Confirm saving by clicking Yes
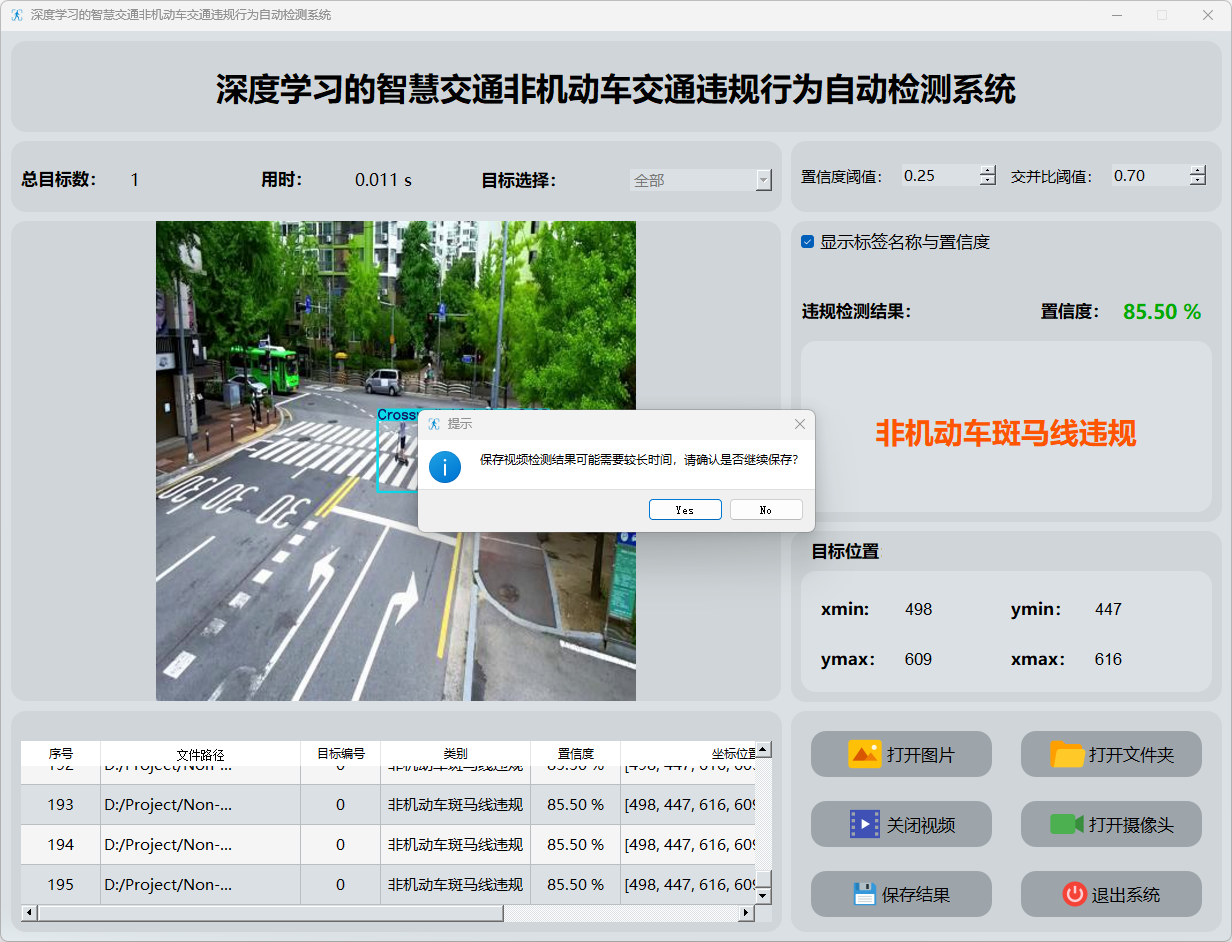Viewport: 1232px width, 942px height. (x=685, y=510)
